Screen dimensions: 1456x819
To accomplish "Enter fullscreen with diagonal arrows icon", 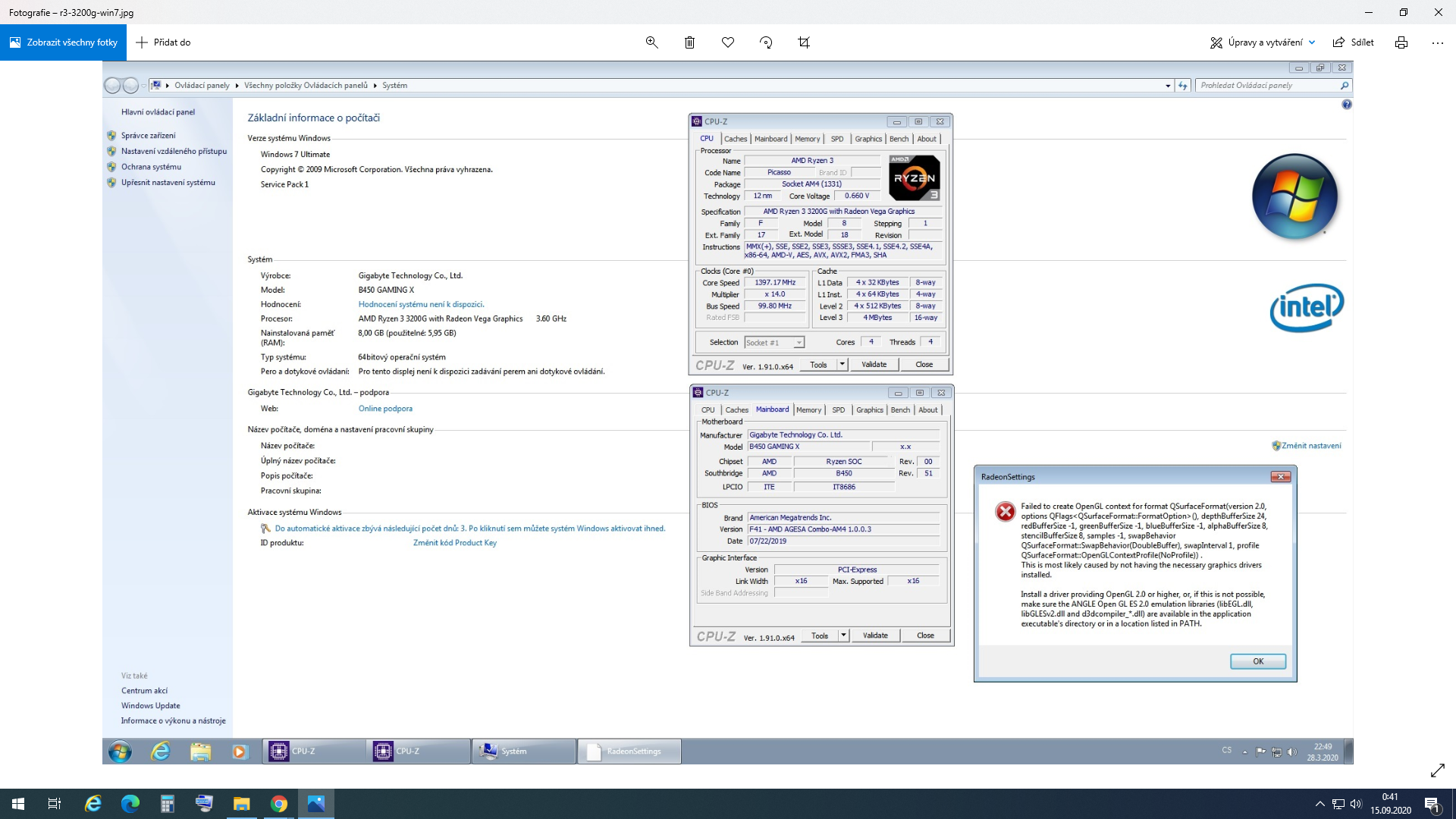I will 1437,770.
